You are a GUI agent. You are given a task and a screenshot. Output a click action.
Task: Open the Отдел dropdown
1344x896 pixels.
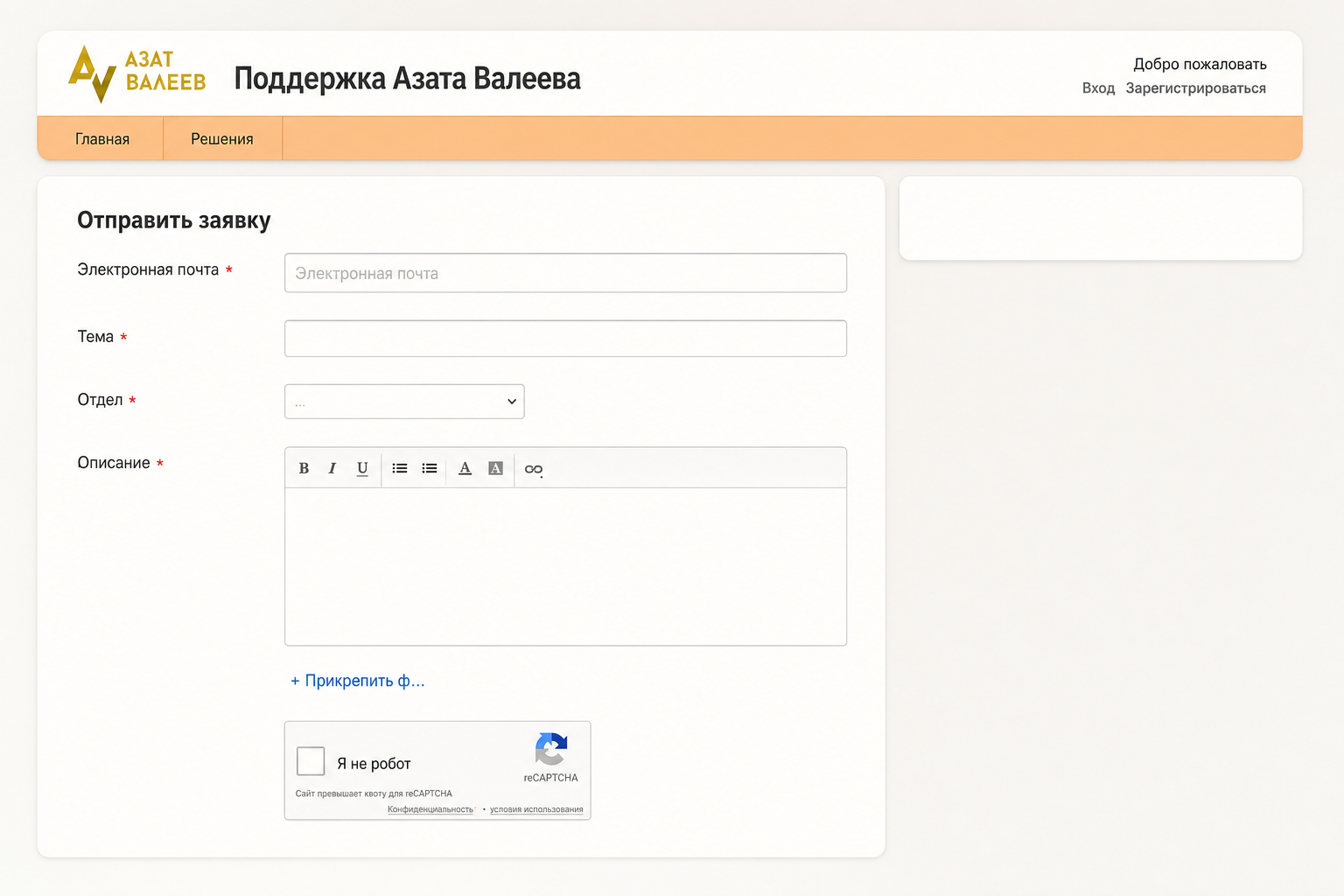click(x=404, y=402)
